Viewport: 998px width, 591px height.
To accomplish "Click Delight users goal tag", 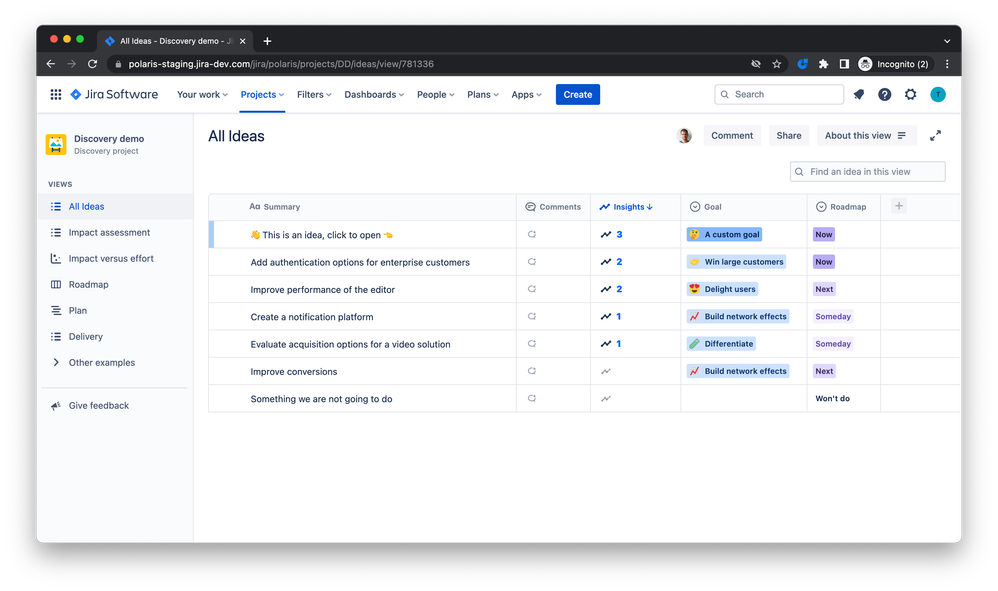I will tap(722, 289).
